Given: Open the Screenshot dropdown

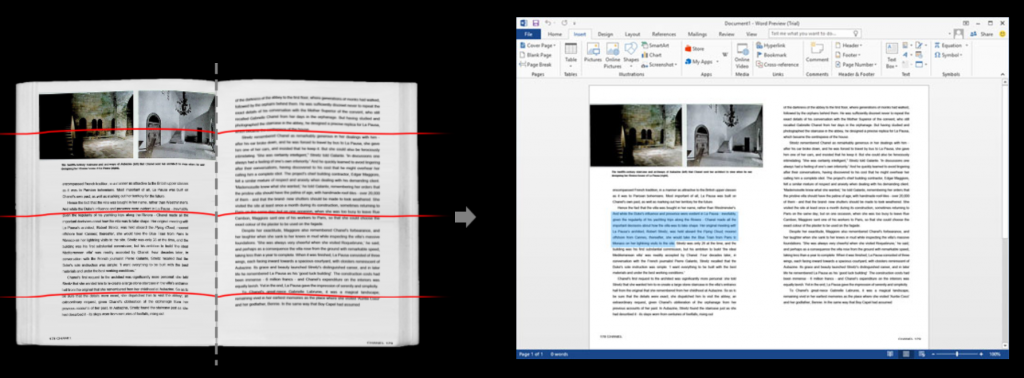Looking at the screenshot, I should point(658,65).
